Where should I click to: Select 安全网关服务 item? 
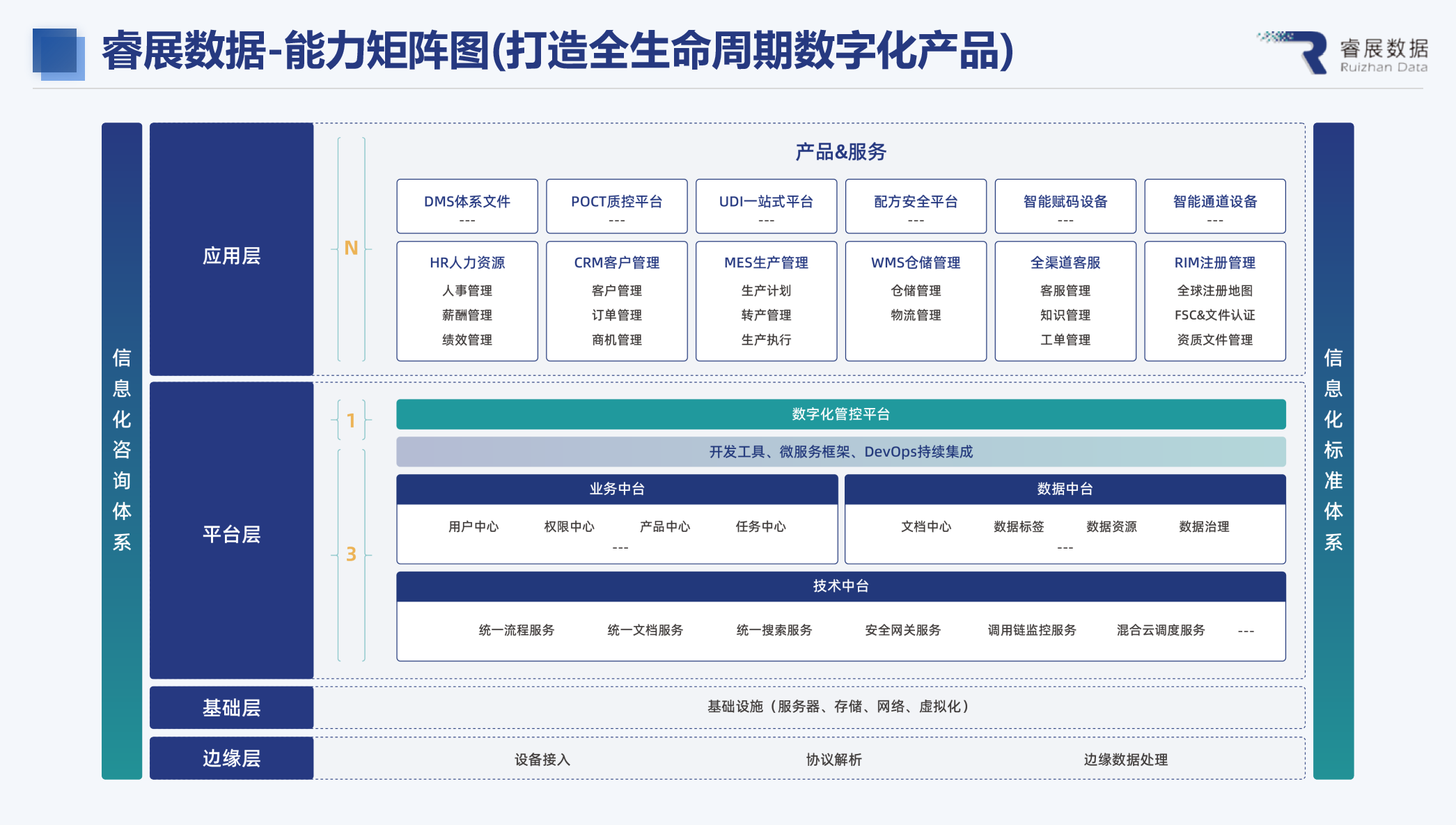903,630
